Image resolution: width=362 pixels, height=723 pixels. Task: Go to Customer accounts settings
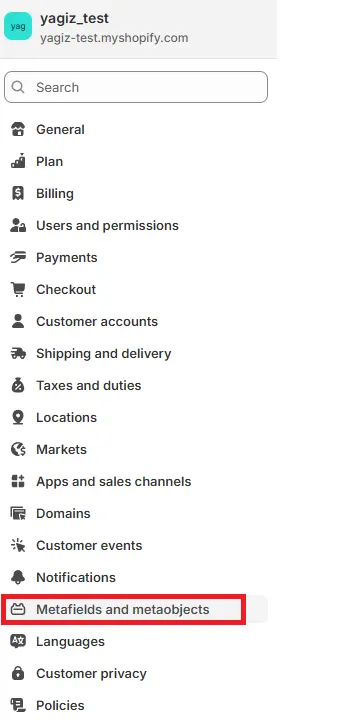pyautogui.click(x=136, y=321)
